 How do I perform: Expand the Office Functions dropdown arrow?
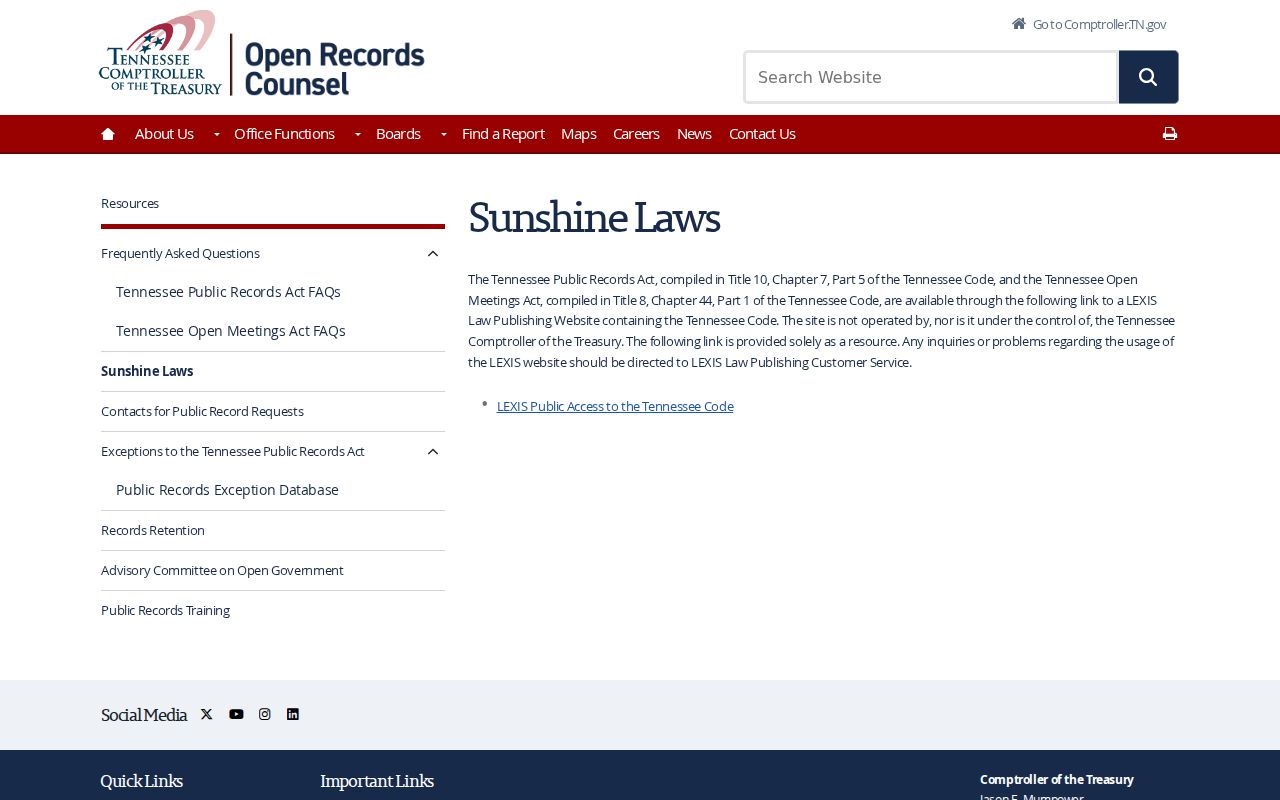click(x=358, y=134)
